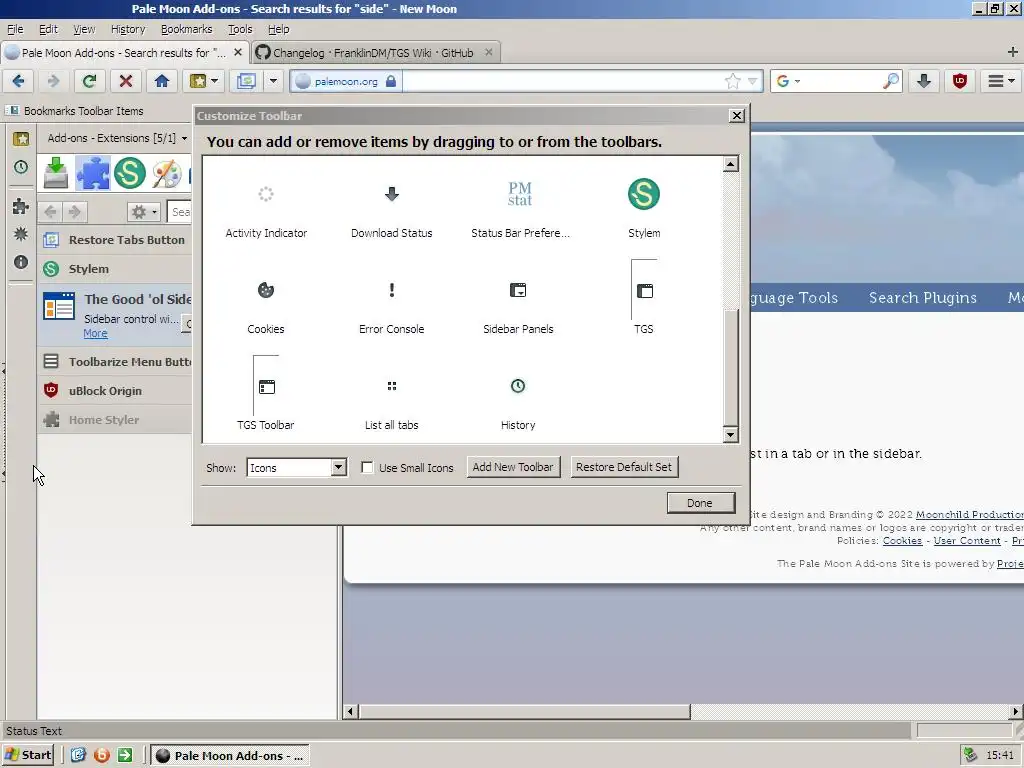
Task: Switch to the Stylem user styles category
Action: click(129, 173)
